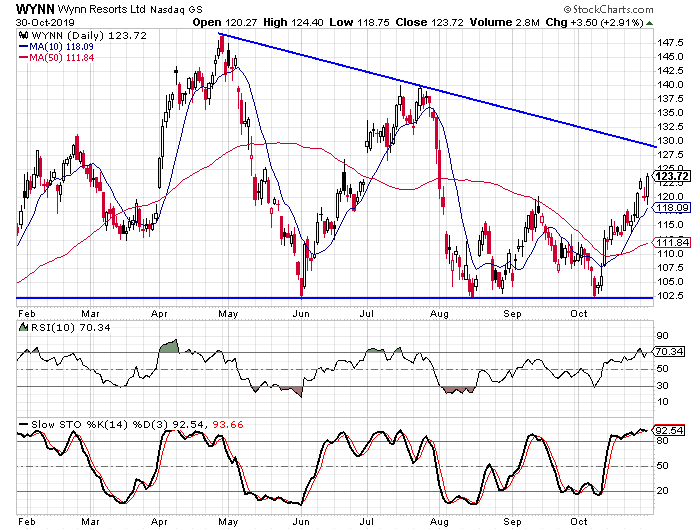Select the red 111.84 flag on right axis
The height and width of the screenshot is (530, 700).
tap(670, 243)
